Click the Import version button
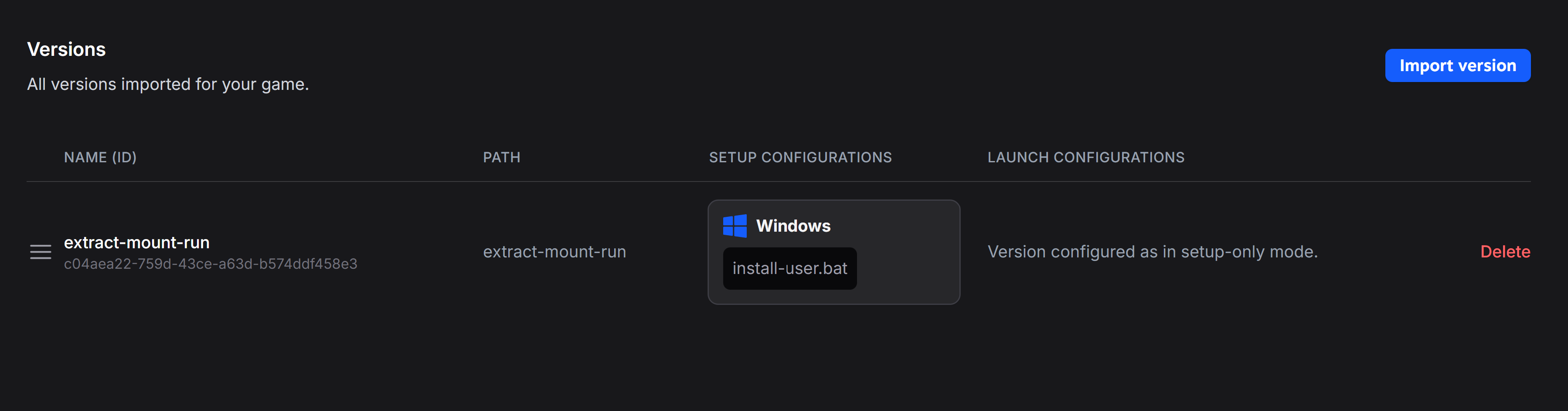The height and width of the screenshot is (411, 1568). pos(1457,65)
